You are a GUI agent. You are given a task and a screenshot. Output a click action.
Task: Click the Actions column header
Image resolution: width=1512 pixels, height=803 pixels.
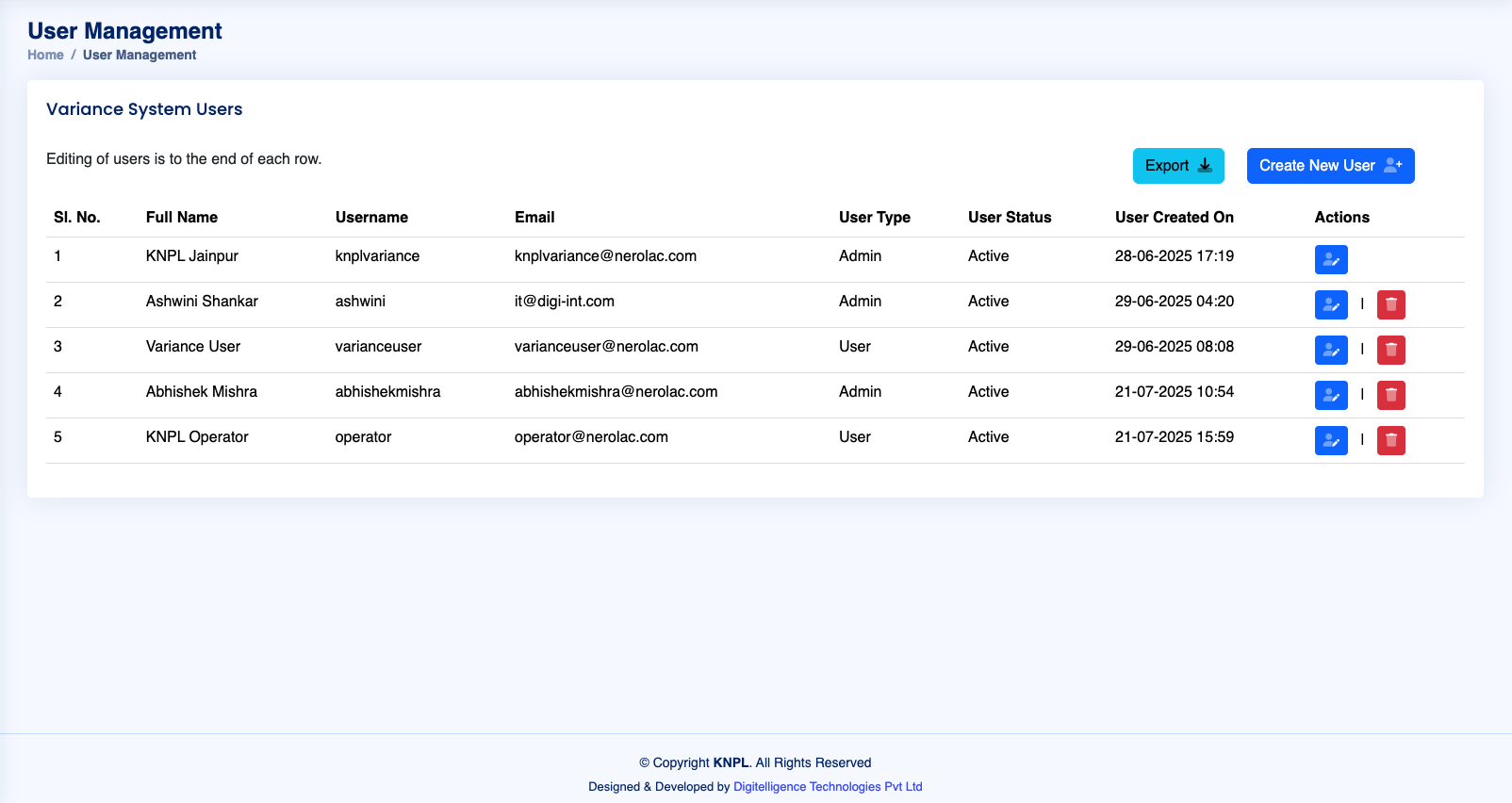pos(1342,217)
